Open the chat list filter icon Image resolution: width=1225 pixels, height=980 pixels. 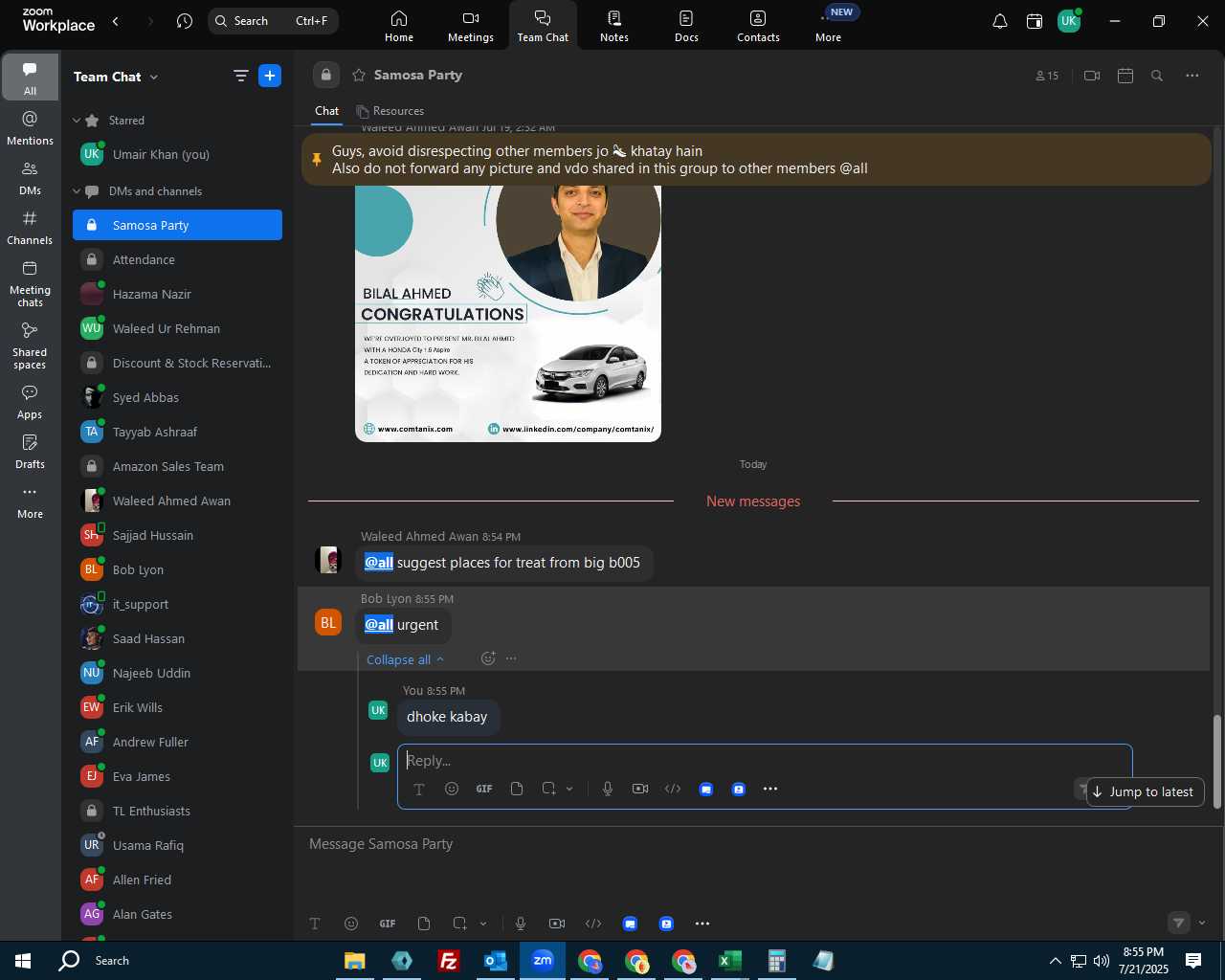241,77
